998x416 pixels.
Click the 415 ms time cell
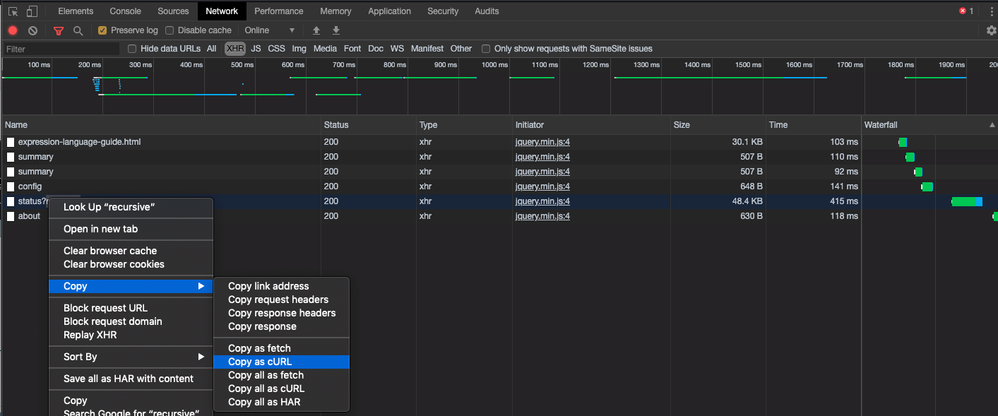coord(813,202)
